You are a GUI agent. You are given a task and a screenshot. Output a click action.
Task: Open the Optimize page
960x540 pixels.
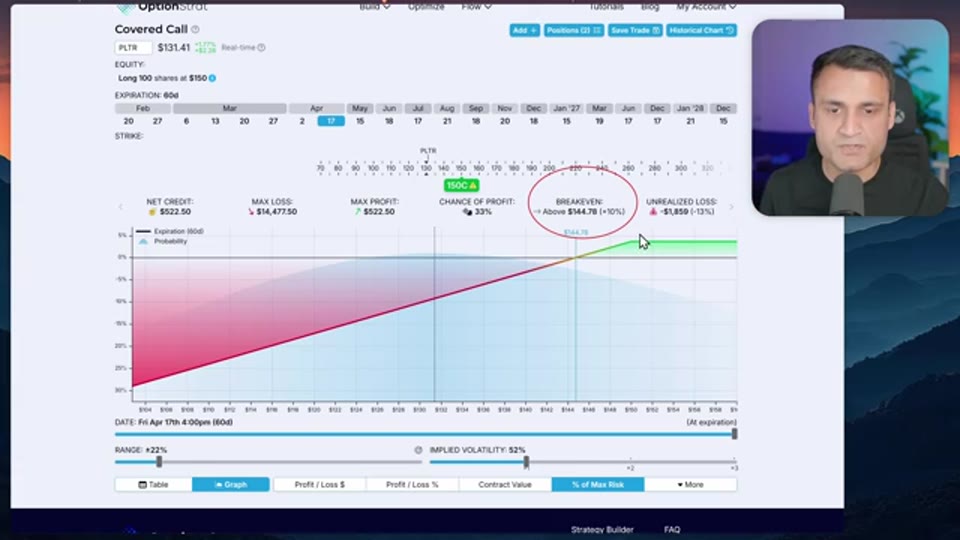tap(426, 7)
